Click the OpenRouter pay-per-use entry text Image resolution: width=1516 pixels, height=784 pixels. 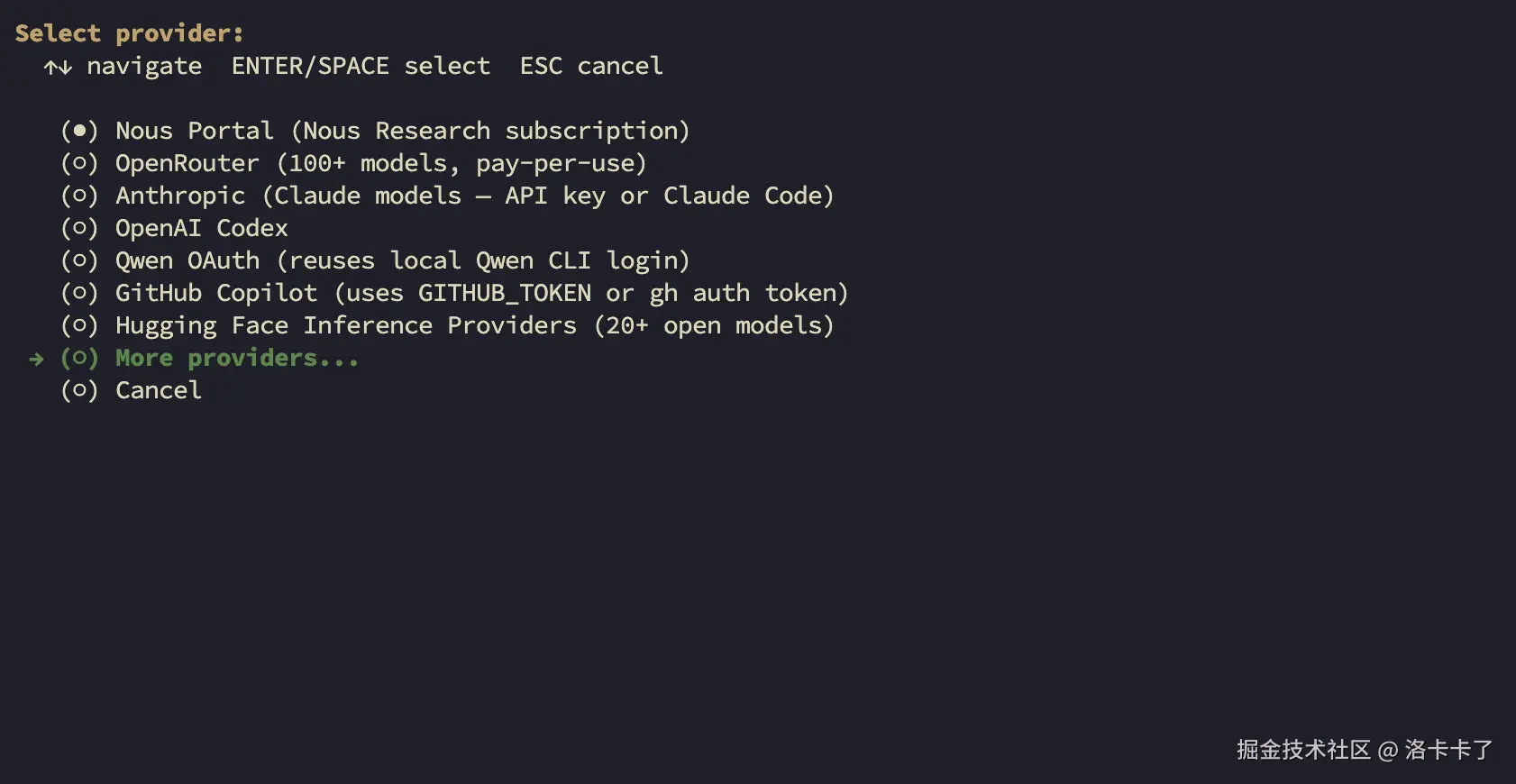[x=380, y=164]
